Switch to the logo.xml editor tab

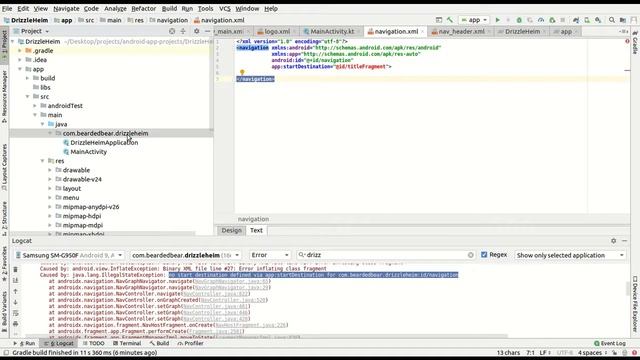click(277, 31)
